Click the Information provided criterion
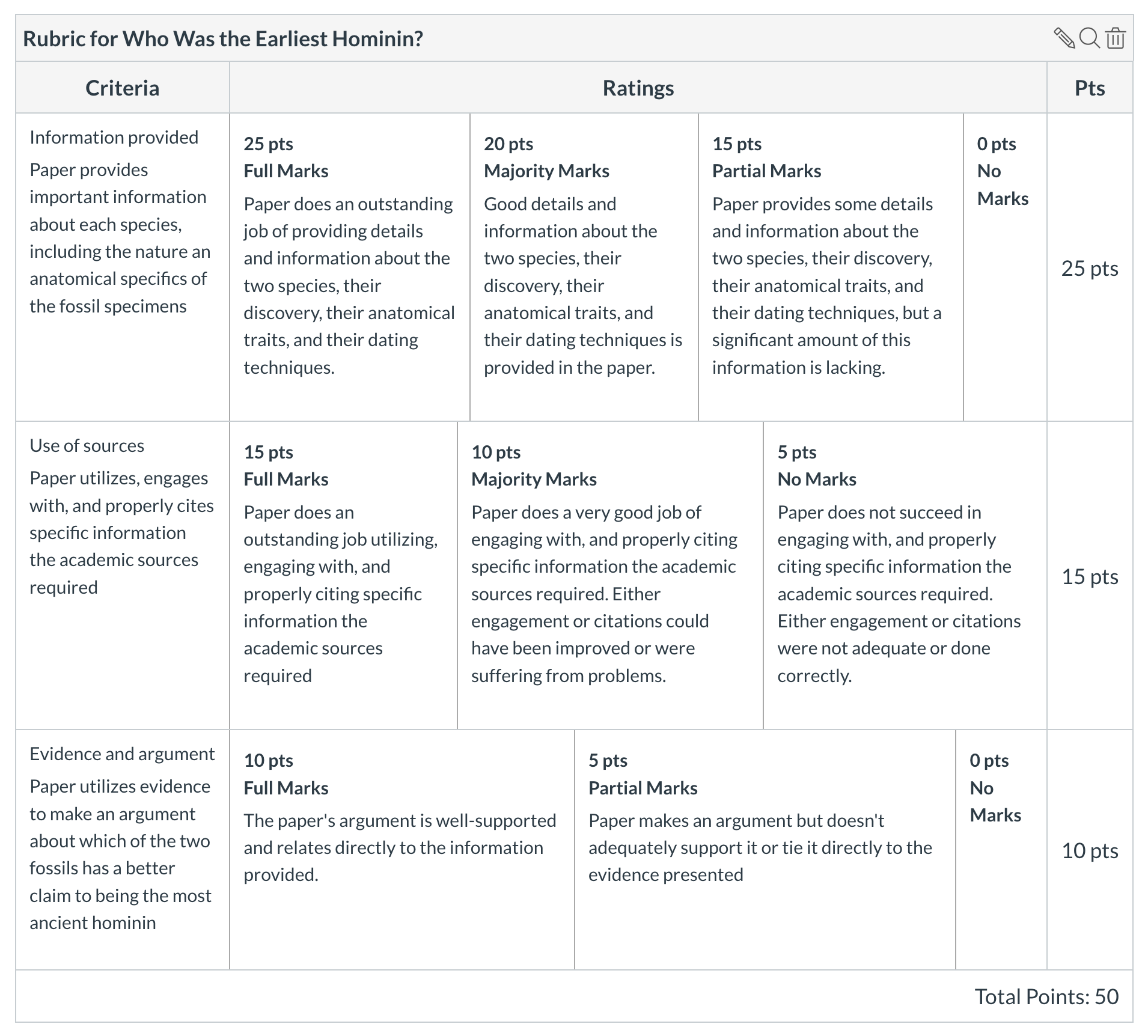1148x1036 pixels. [x=114, y=138]
